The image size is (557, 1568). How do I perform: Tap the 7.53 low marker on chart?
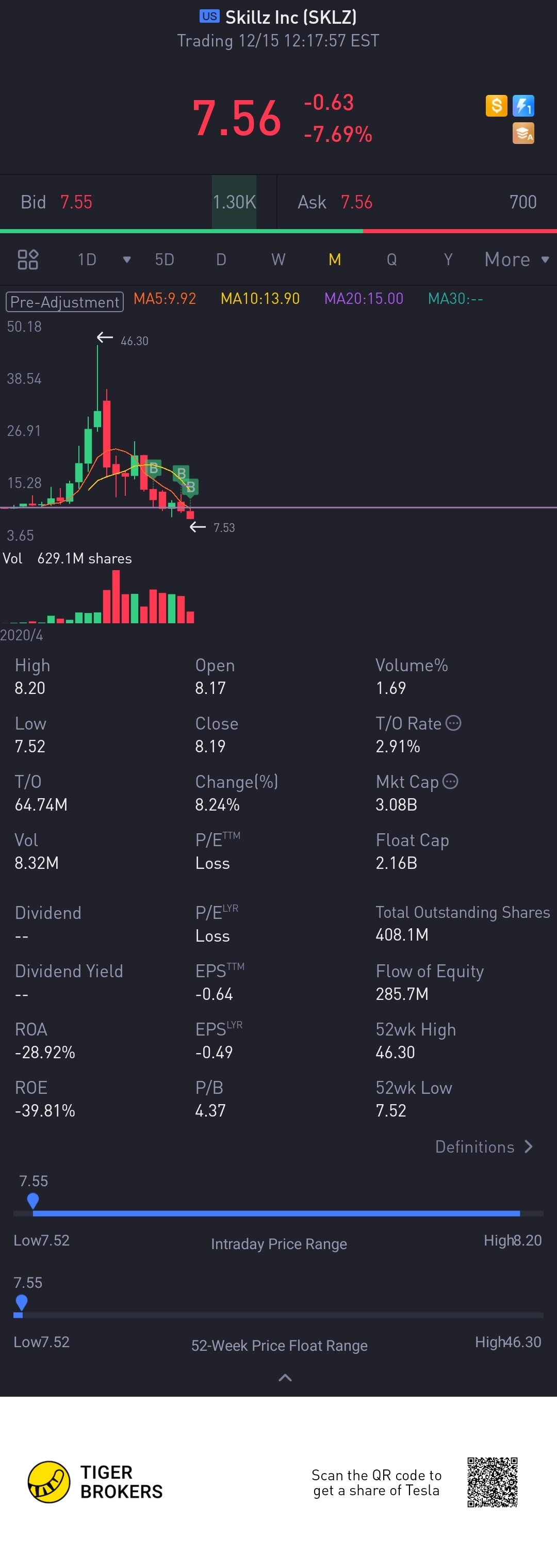click(212, 527)
